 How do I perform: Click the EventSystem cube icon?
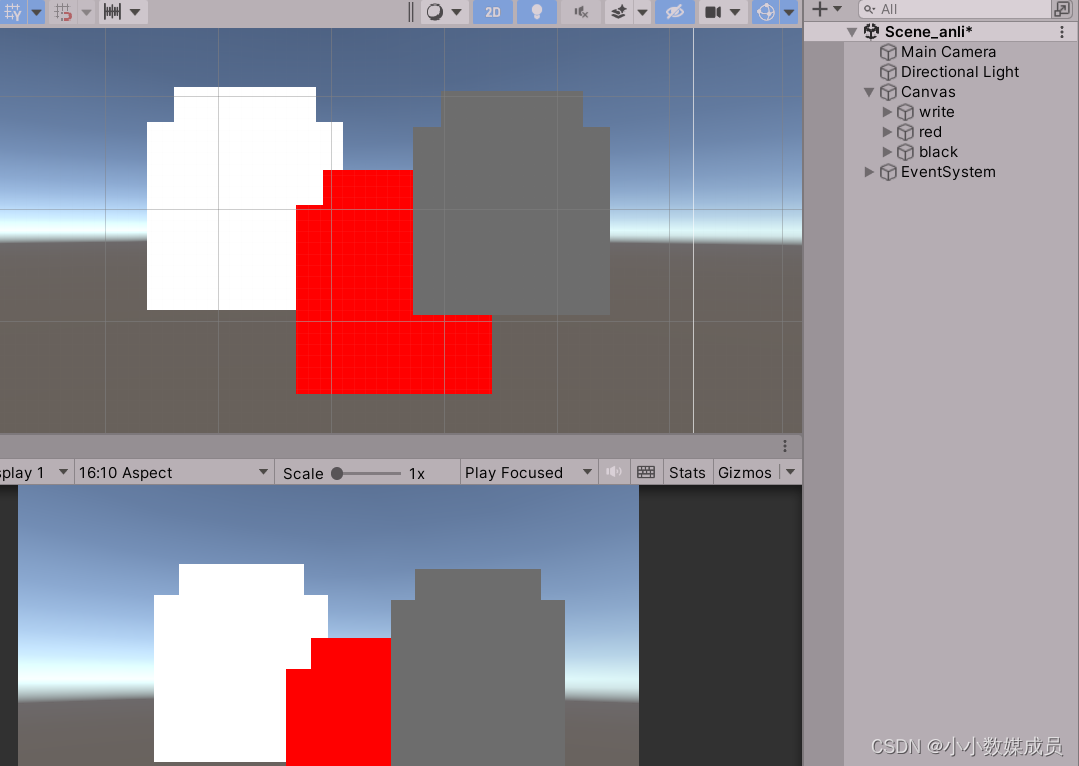pyautogui.click(x=888, y=171)
